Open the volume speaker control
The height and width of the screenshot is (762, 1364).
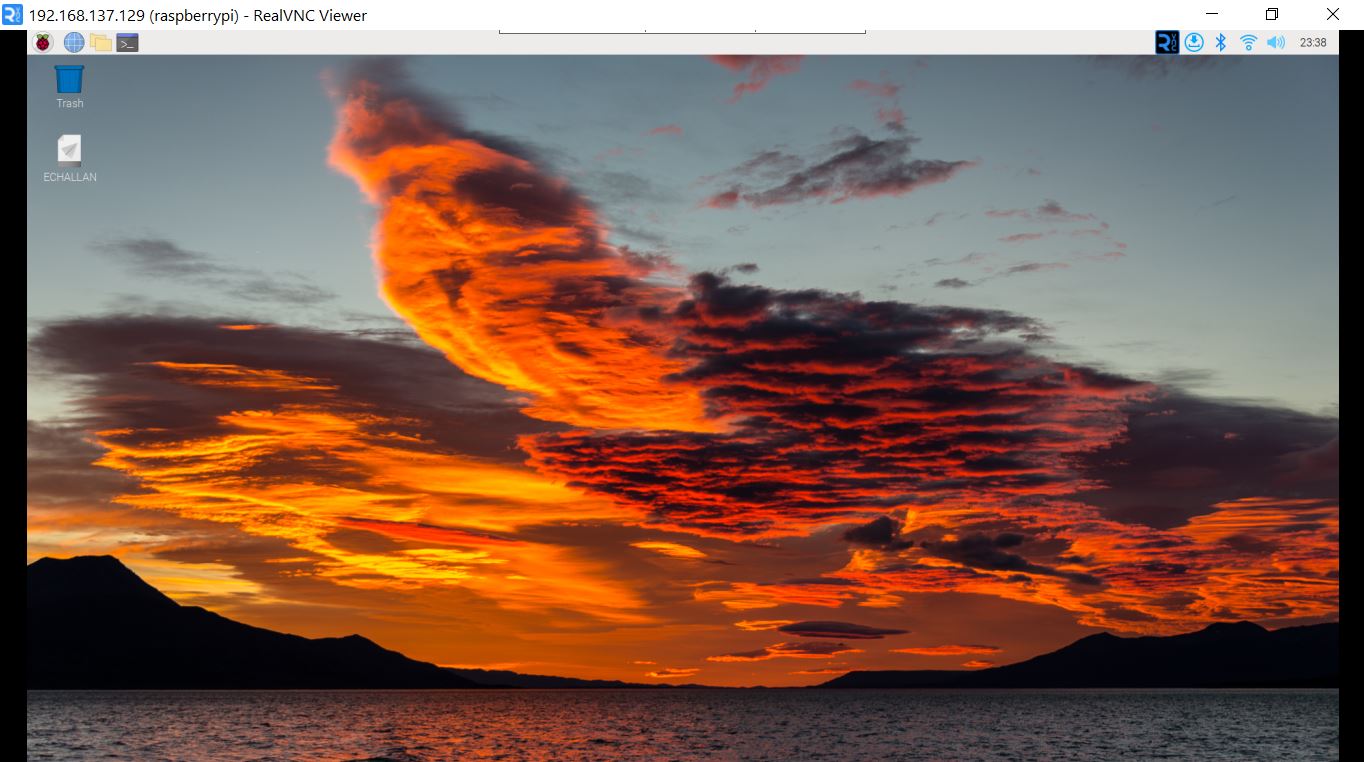pyautogui.click(x=1275, y=42)
